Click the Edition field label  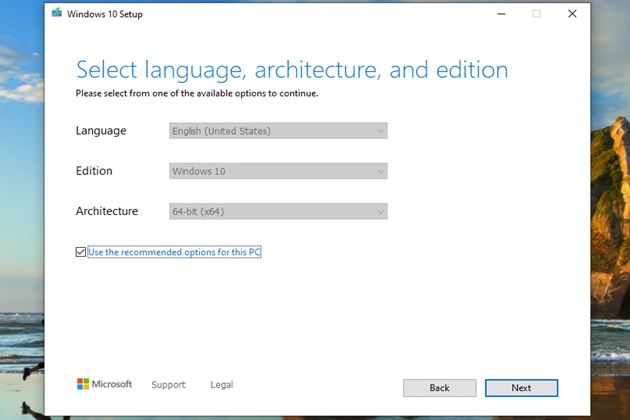click(94, 171)
